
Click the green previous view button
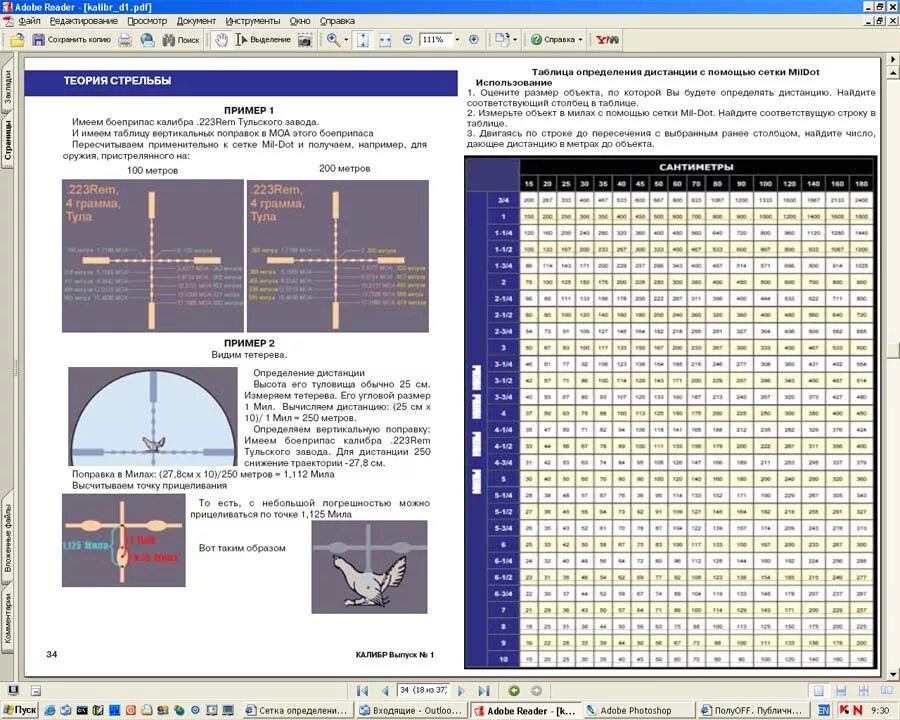(514, 691)
